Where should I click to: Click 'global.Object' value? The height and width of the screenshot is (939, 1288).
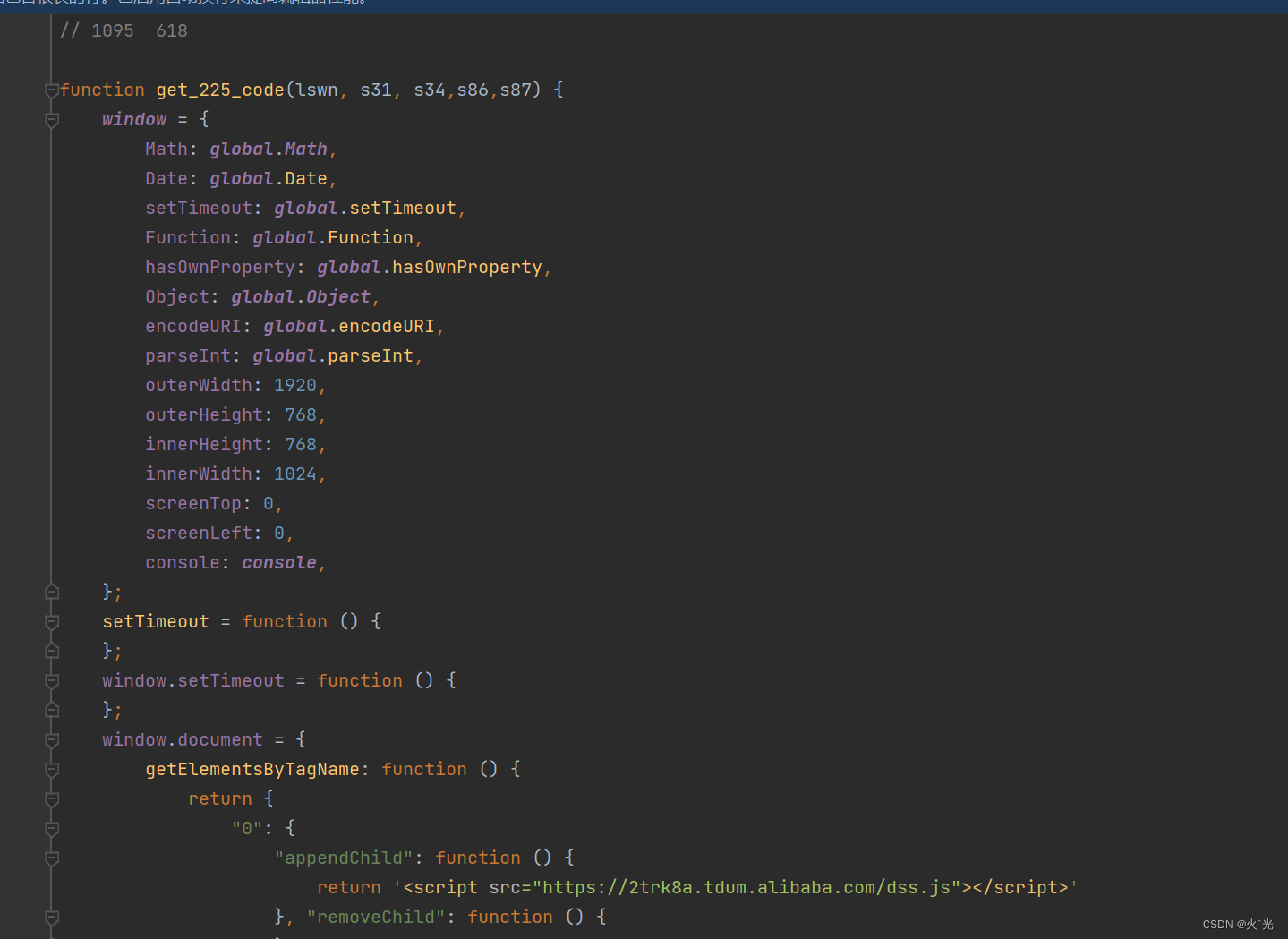[x=301, y=296]
